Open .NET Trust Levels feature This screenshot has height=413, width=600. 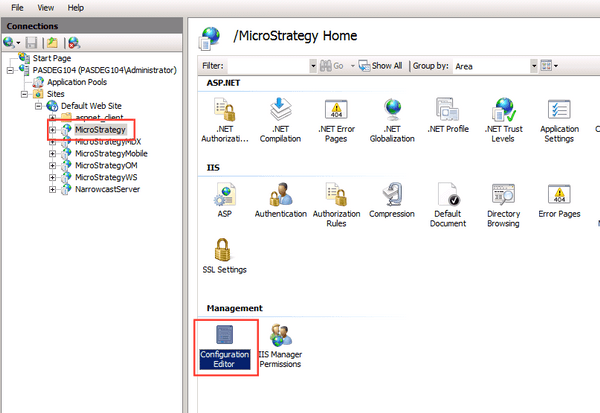503,120
